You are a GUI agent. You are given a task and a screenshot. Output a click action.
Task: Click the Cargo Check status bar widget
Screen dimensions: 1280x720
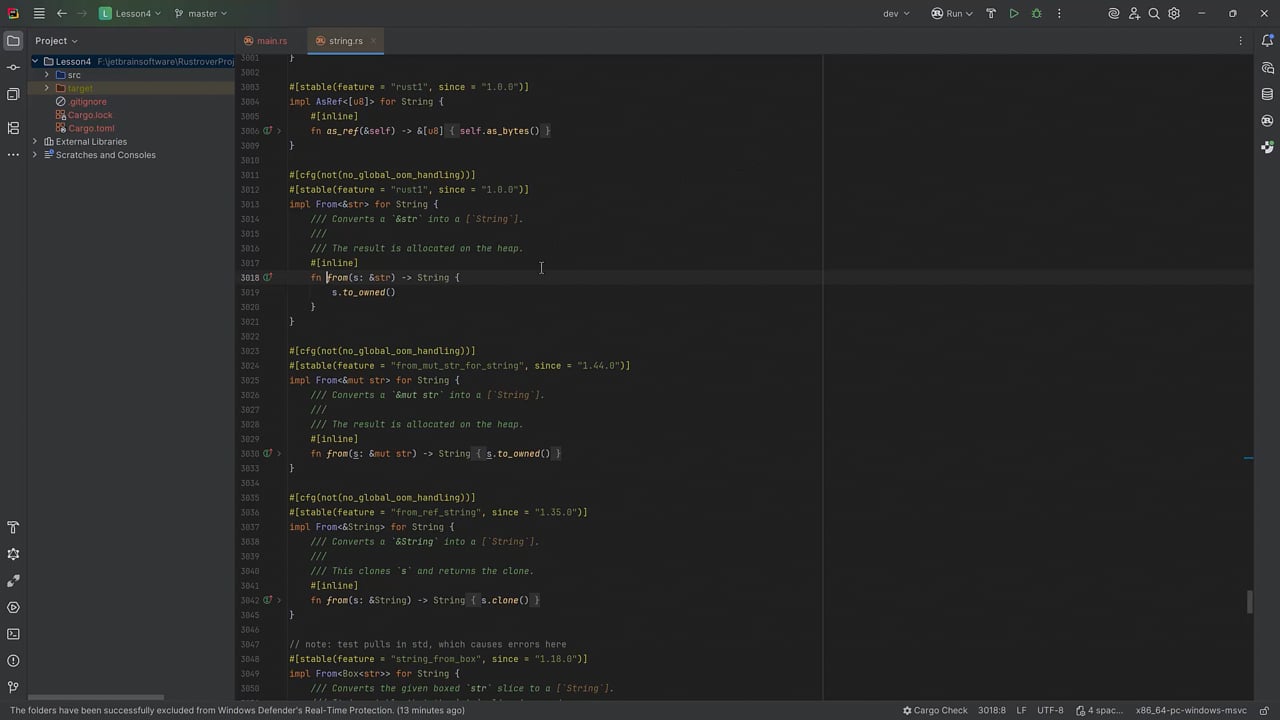point(935,710)
